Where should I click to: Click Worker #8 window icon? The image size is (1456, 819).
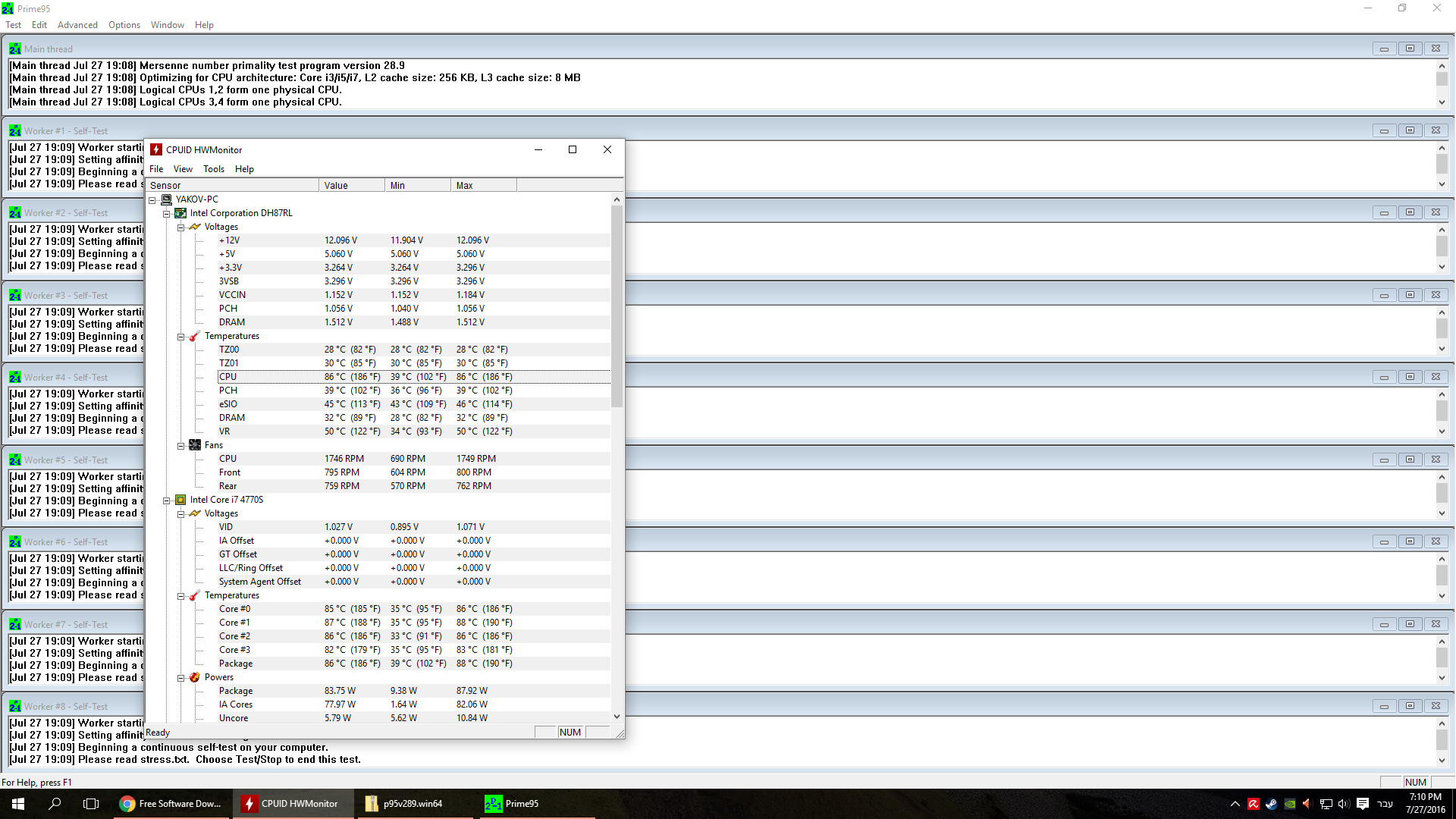(15, 706)
